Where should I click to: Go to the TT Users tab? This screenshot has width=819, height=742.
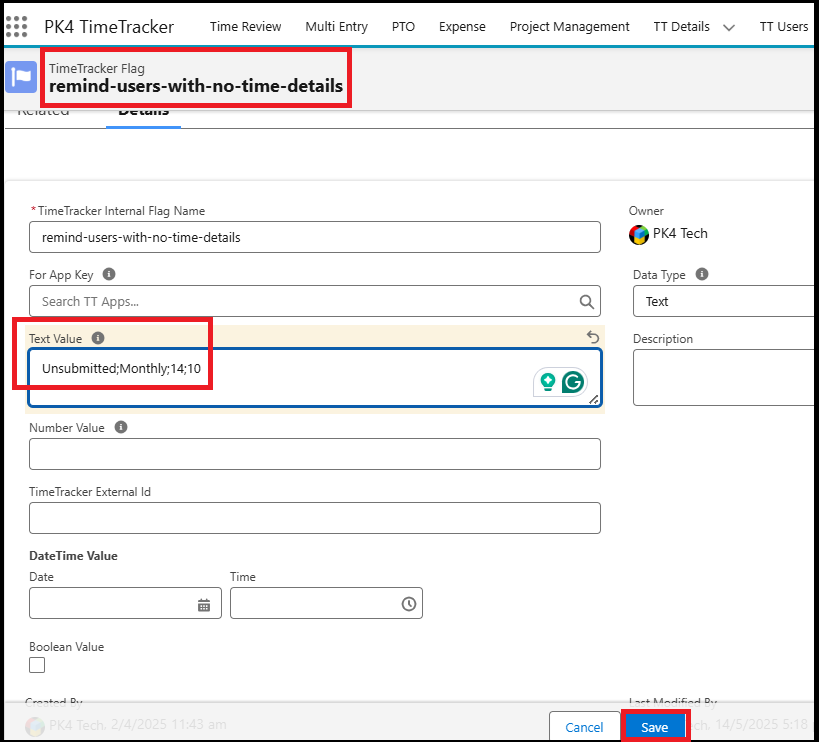click(783, 27)
